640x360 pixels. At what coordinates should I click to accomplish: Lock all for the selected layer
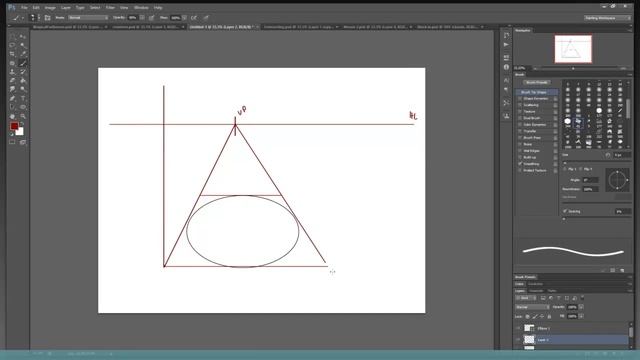click(549, 316)
